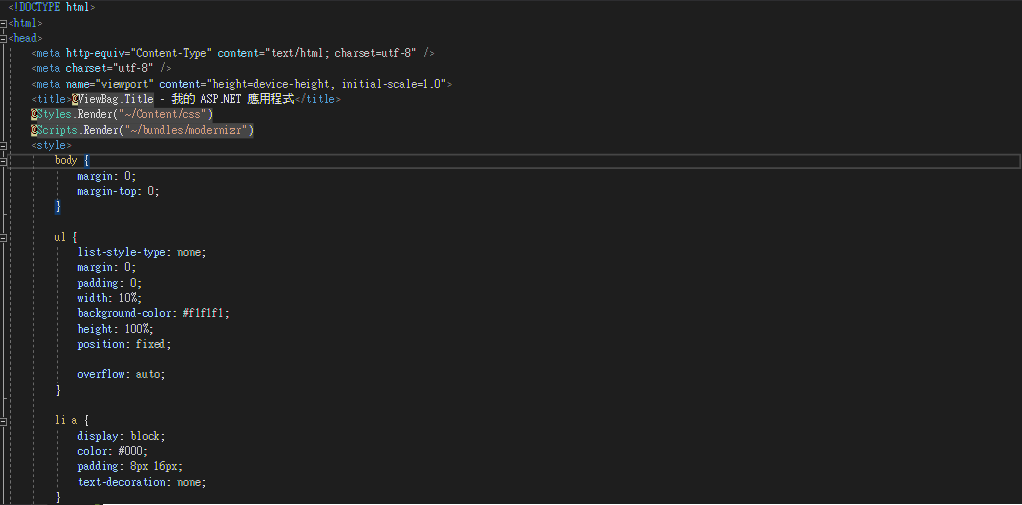This screenshot has width=1022, height=505.
Task: Place cursor on the DOCTYPE html declaration
Action: (x=51, y=7)
